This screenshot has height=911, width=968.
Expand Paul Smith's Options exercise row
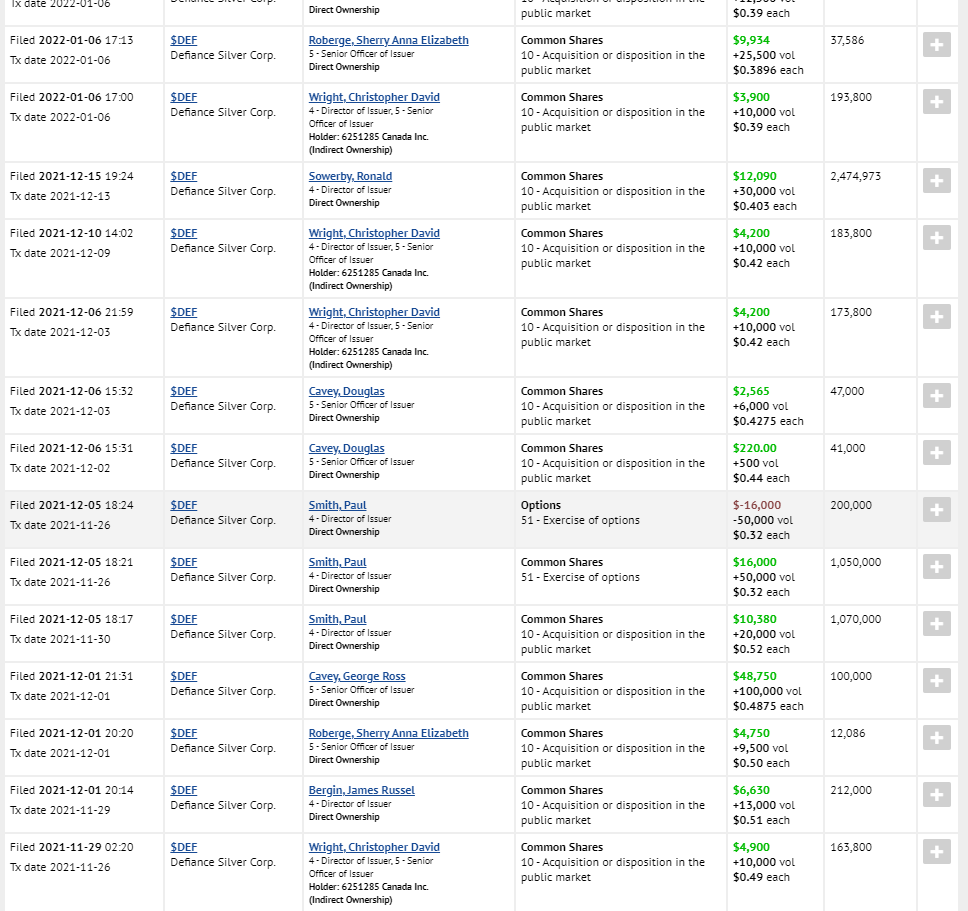point(937,509)
